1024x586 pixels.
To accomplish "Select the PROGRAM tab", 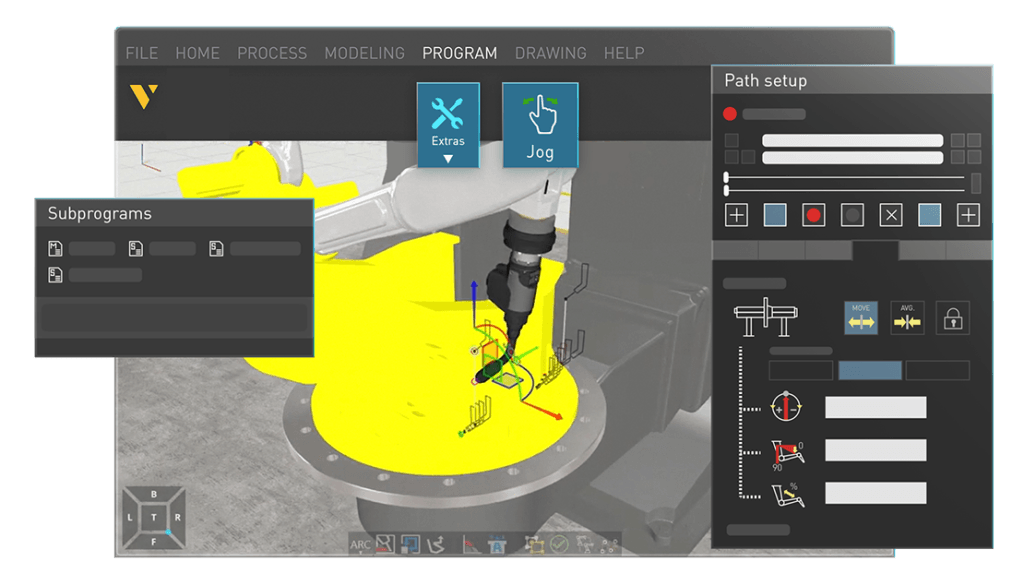I will coord(460,53).
